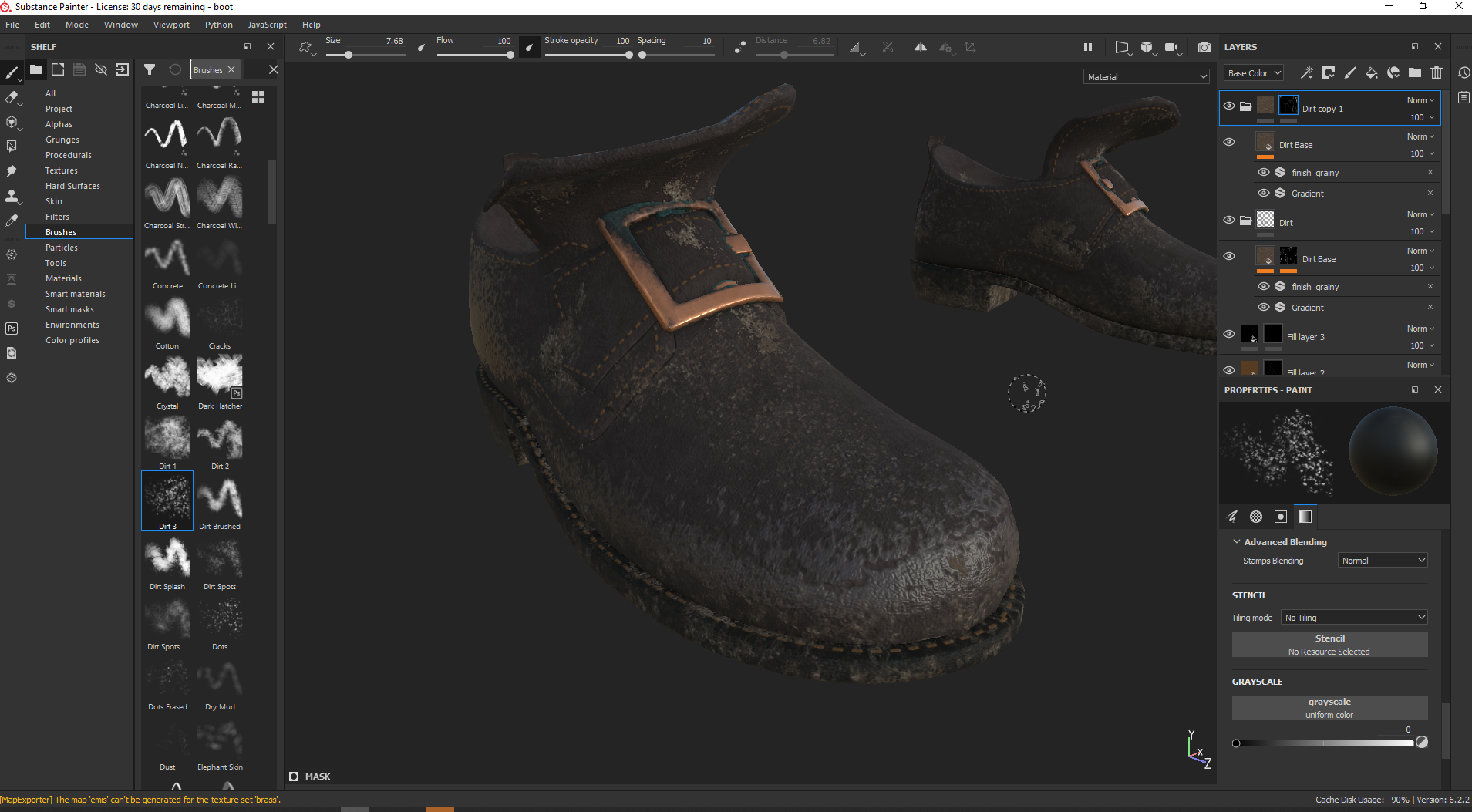Toggle flow pen pressure icon
1472x812 pixels.
click(x=529, y=48)
